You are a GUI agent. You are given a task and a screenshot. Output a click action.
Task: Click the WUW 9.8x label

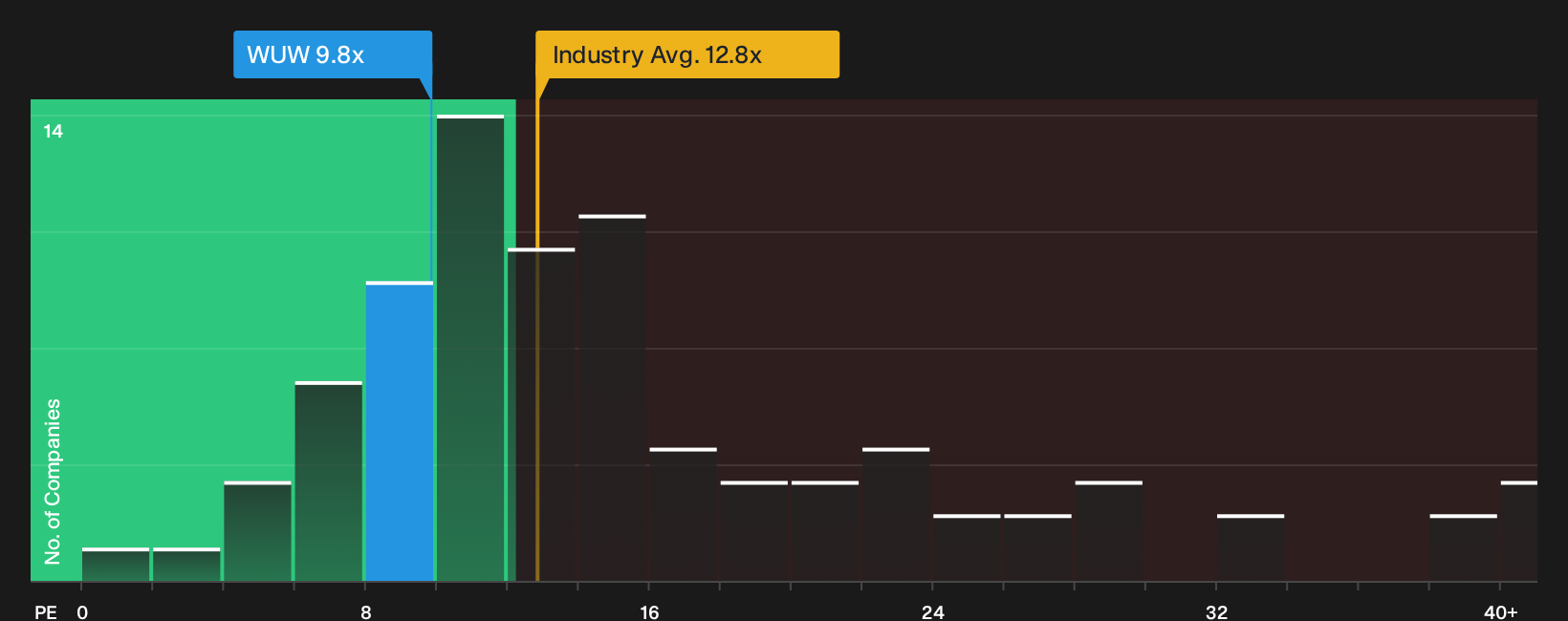point(333,54)
